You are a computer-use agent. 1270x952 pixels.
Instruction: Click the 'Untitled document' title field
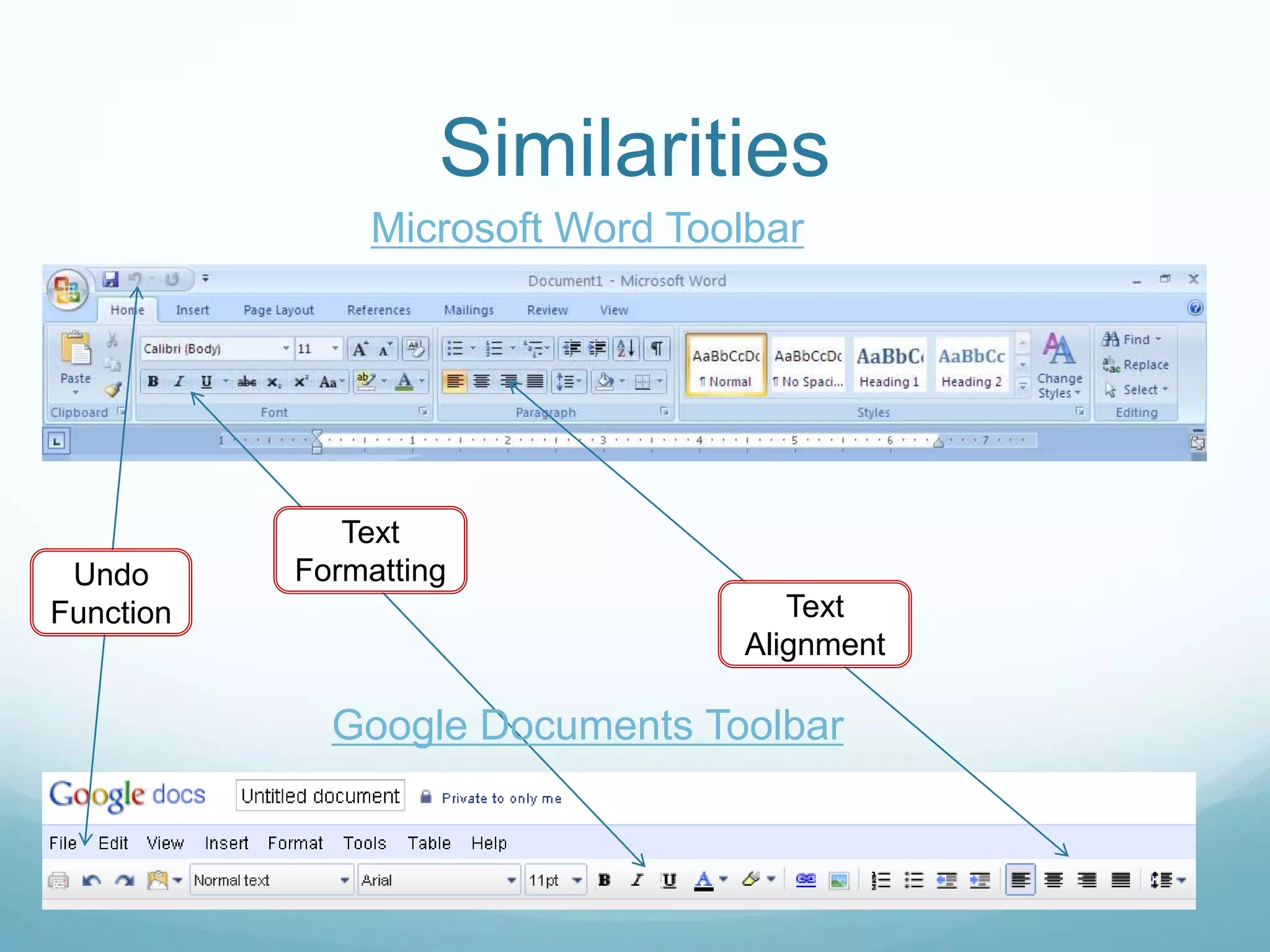[320, 796]
